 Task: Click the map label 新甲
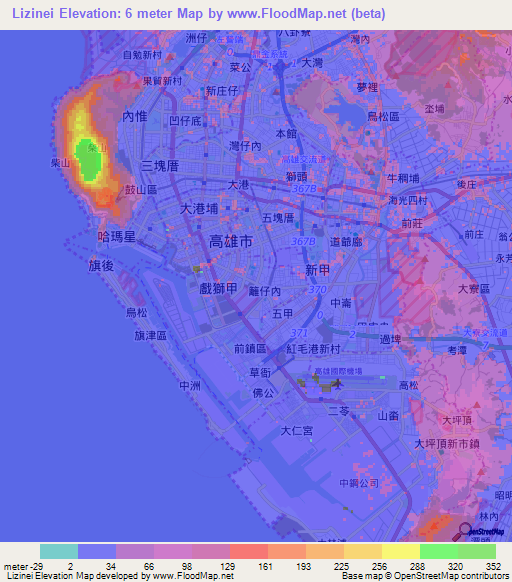click(317, 270)
